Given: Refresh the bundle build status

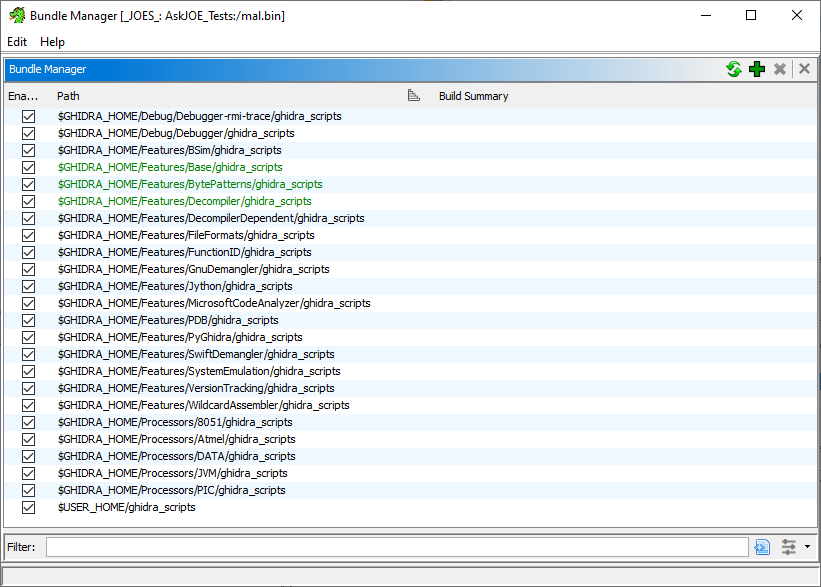Looking at the screenshot, I should pos(734,69).
